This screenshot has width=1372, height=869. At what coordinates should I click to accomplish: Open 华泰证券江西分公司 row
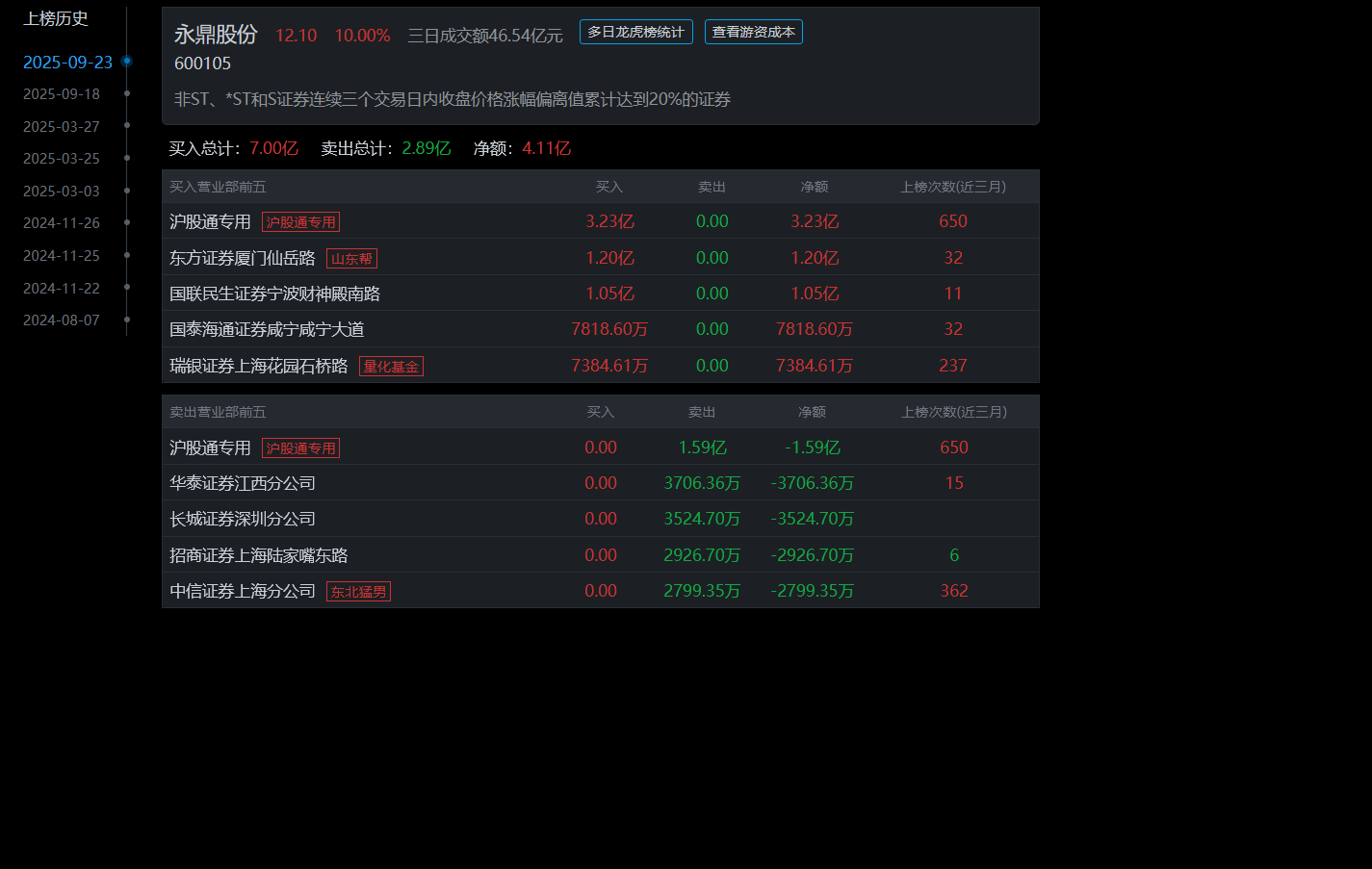601,483
